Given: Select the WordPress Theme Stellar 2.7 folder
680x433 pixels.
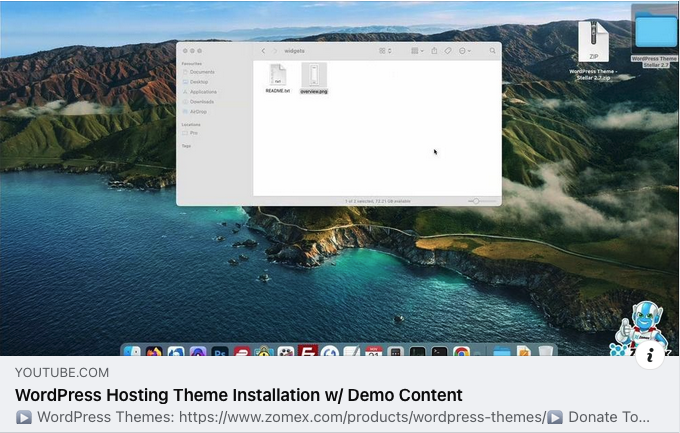Looking at the screenshot, I should [x=656, y=36].
